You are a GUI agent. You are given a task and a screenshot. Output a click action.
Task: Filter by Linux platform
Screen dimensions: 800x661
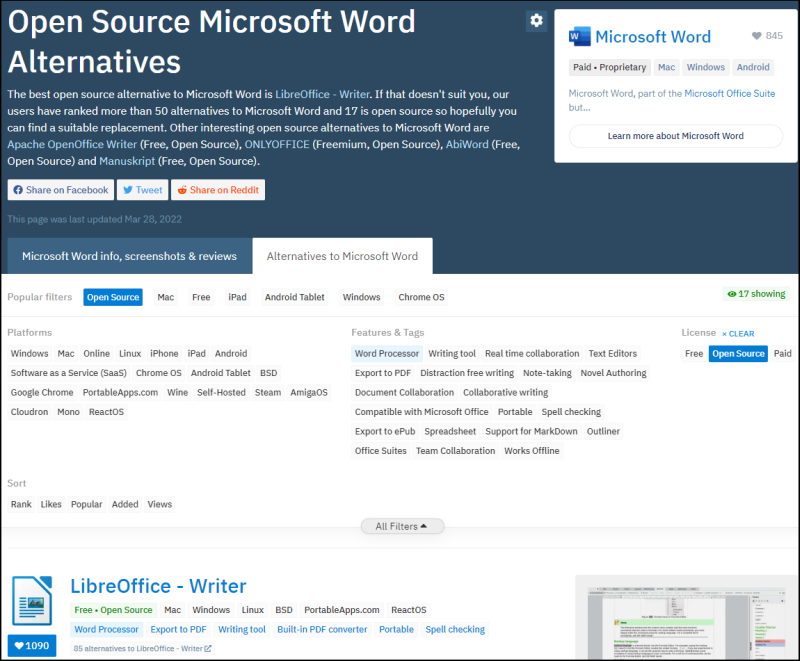[130, 353]
